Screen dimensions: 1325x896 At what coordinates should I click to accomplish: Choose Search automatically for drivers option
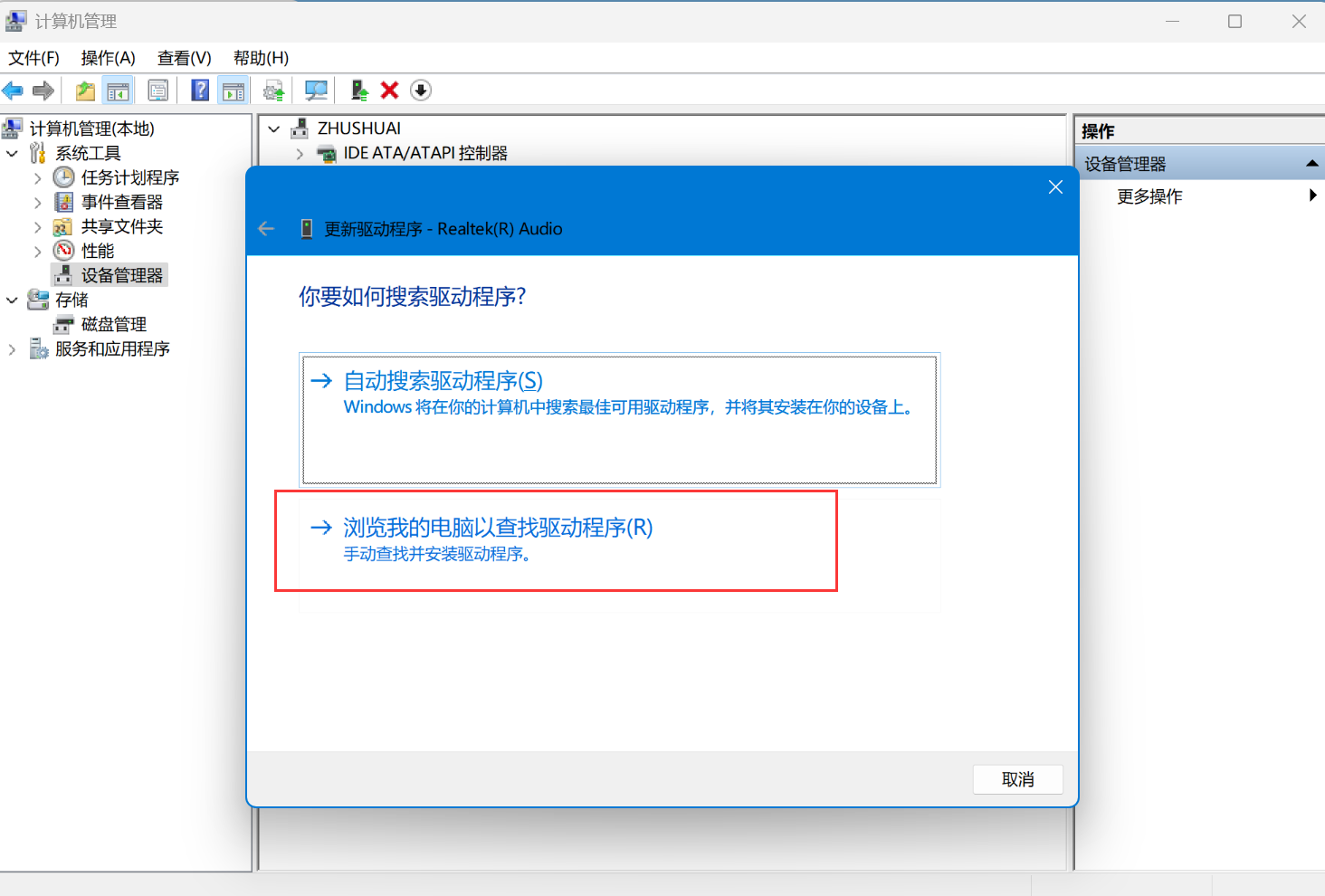(620, 420)
